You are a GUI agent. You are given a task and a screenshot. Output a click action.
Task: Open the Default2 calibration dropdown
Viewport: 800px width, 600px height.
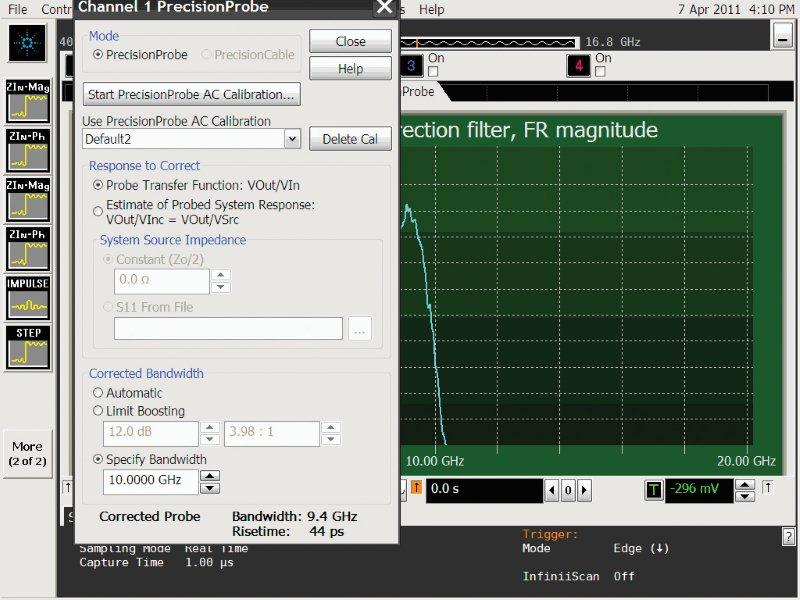[x=292, y=140]
